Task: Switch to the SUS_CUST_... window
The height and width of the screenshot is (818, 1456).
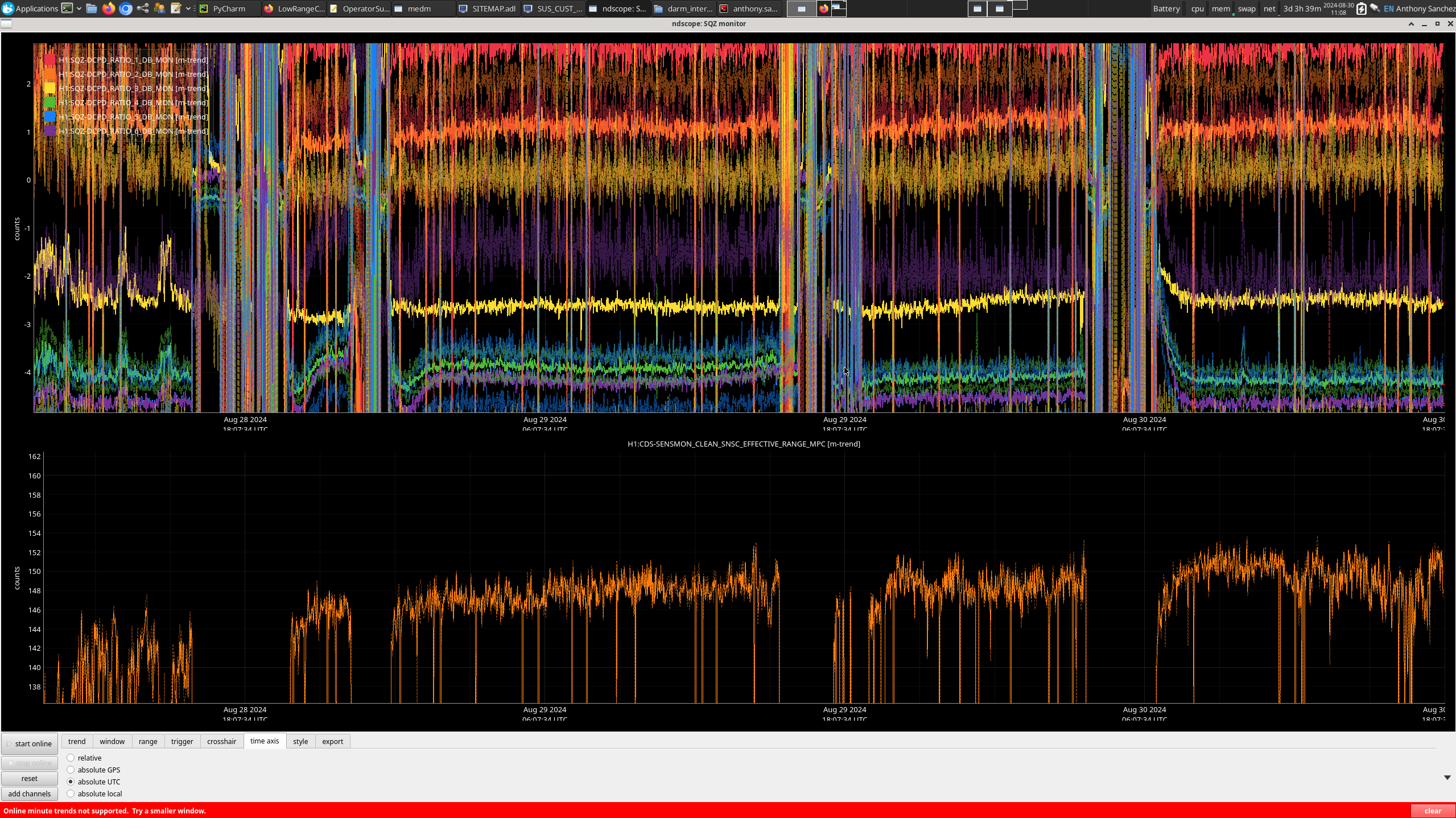Action: coord(554,9)
